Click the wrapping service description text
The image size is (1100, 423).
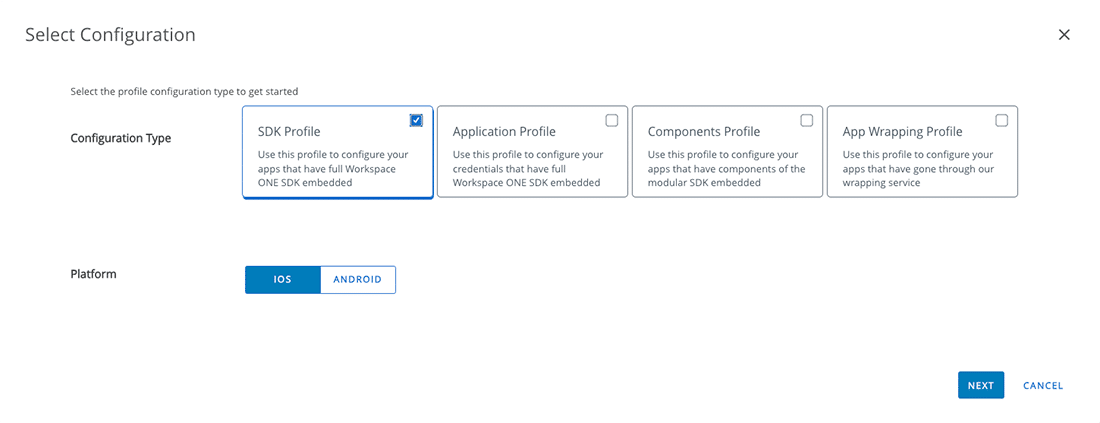coord(917,169)
